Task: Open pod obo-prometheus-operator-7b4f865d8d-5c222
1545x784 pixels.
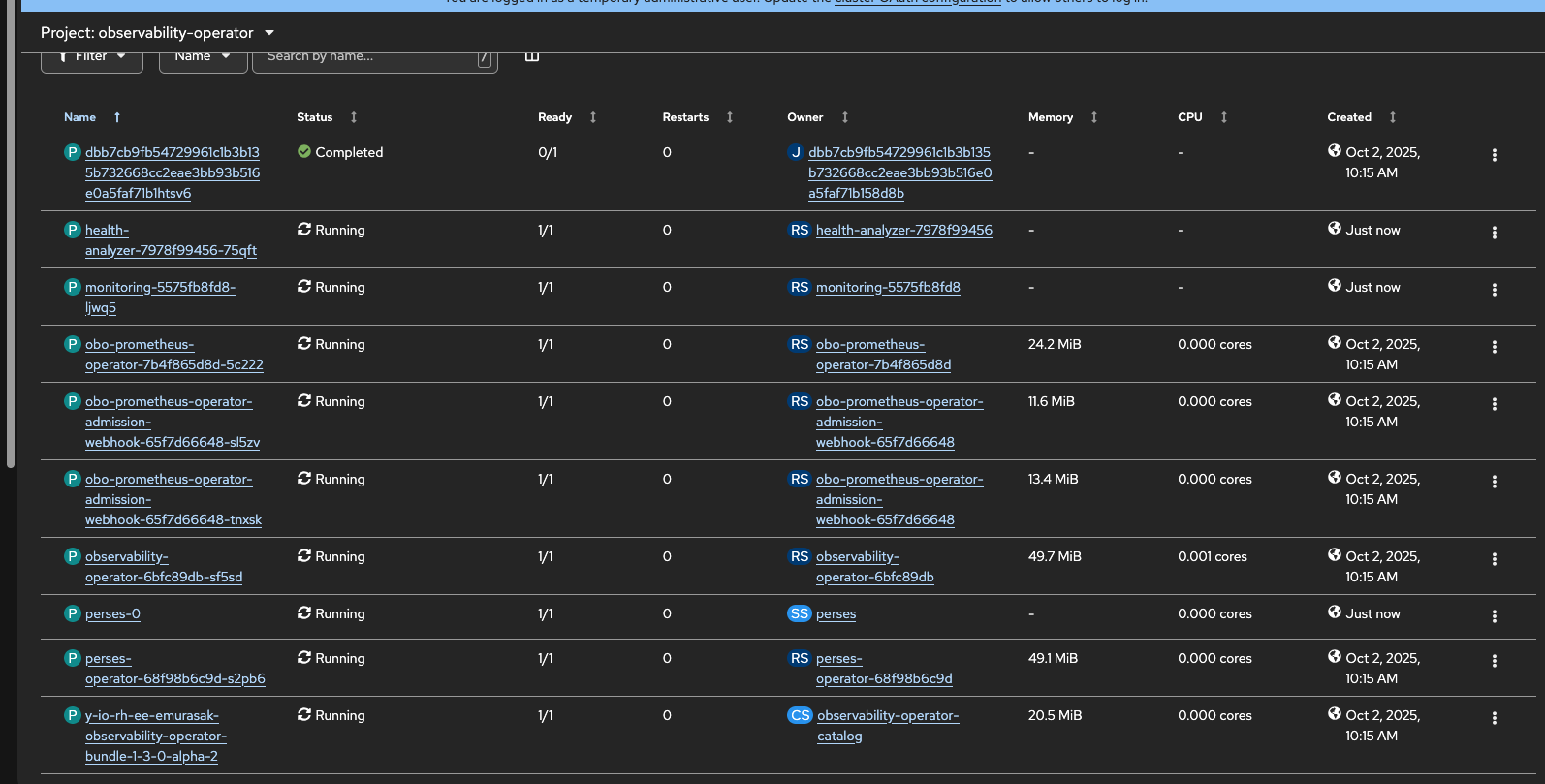Action: point(174,355)
